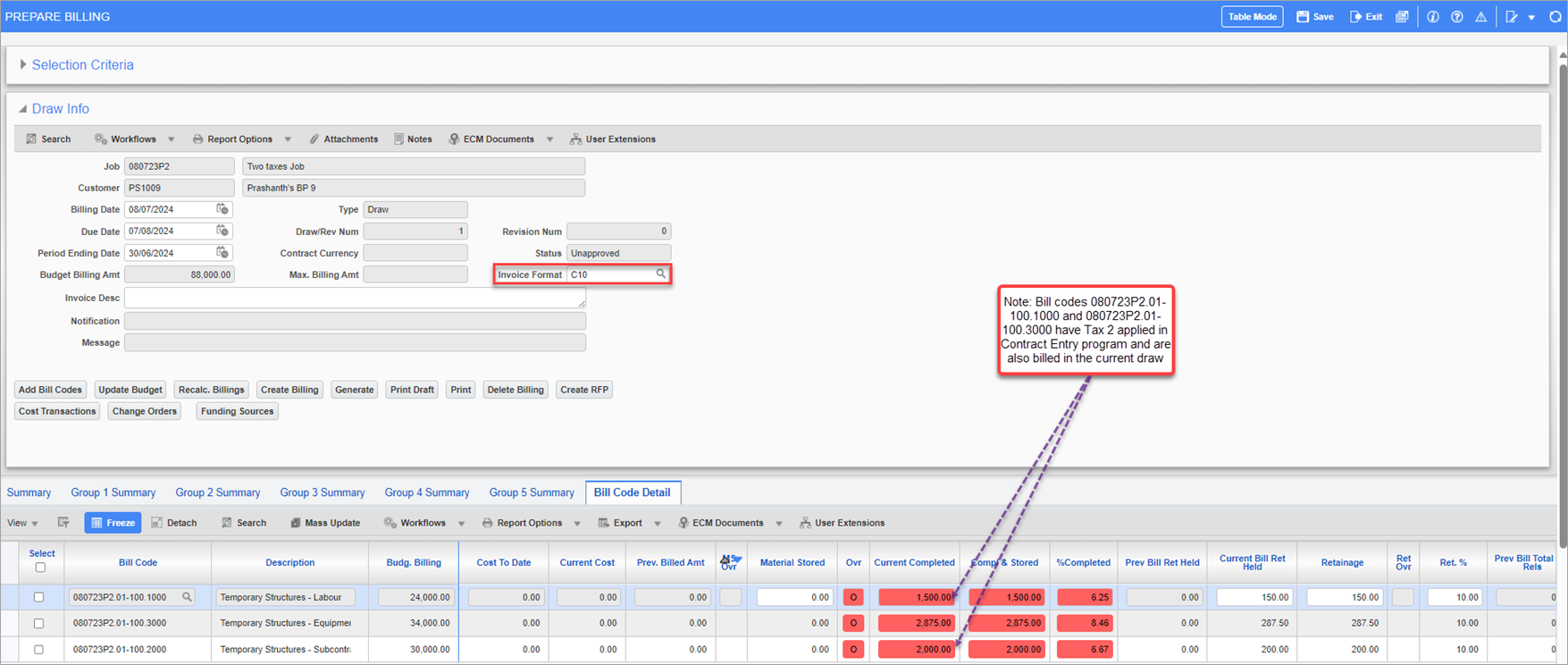Click the warning triangle icon

[x=1481, y=17]
